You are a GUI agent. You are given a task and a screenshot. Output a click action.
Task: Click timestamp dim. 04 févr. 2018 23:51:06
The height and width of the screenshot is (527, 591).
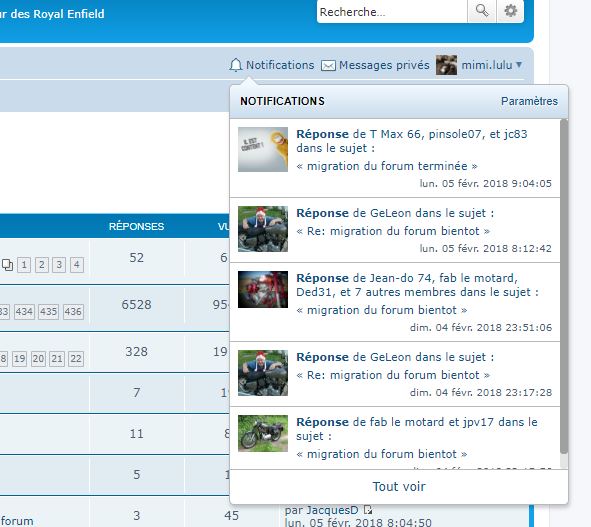click(x=481, y=327)
